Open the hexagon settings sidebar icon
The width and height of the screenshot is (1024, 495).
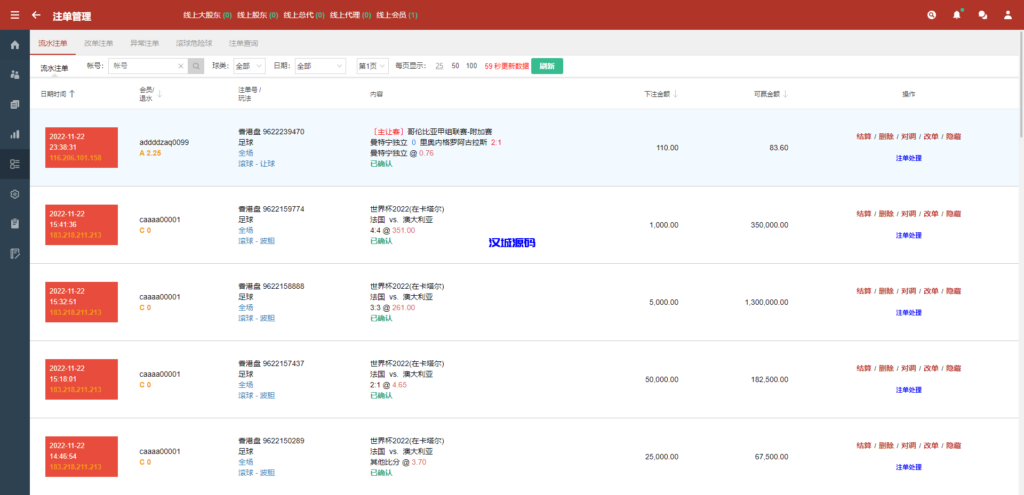tap(15, 194)
